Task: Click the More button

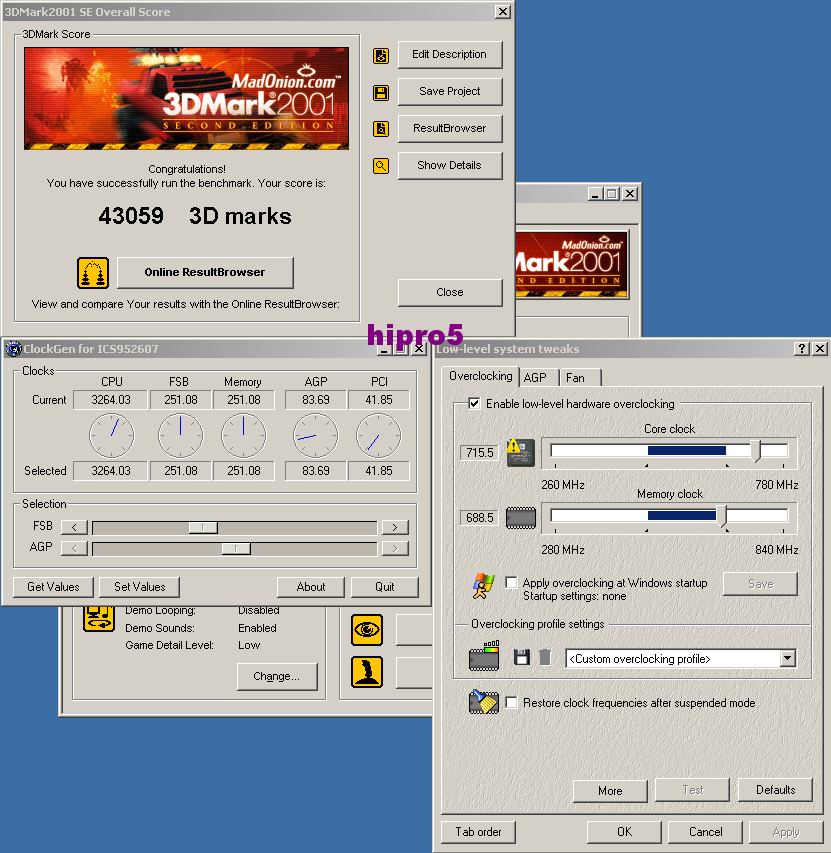Action: point(610,790)
